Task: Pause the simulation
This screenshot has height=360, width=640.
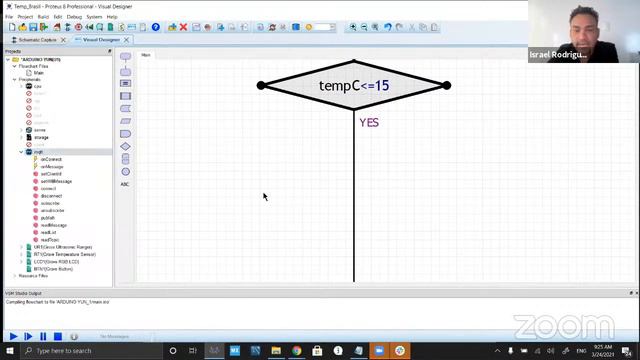Action: tap(43, 336)
